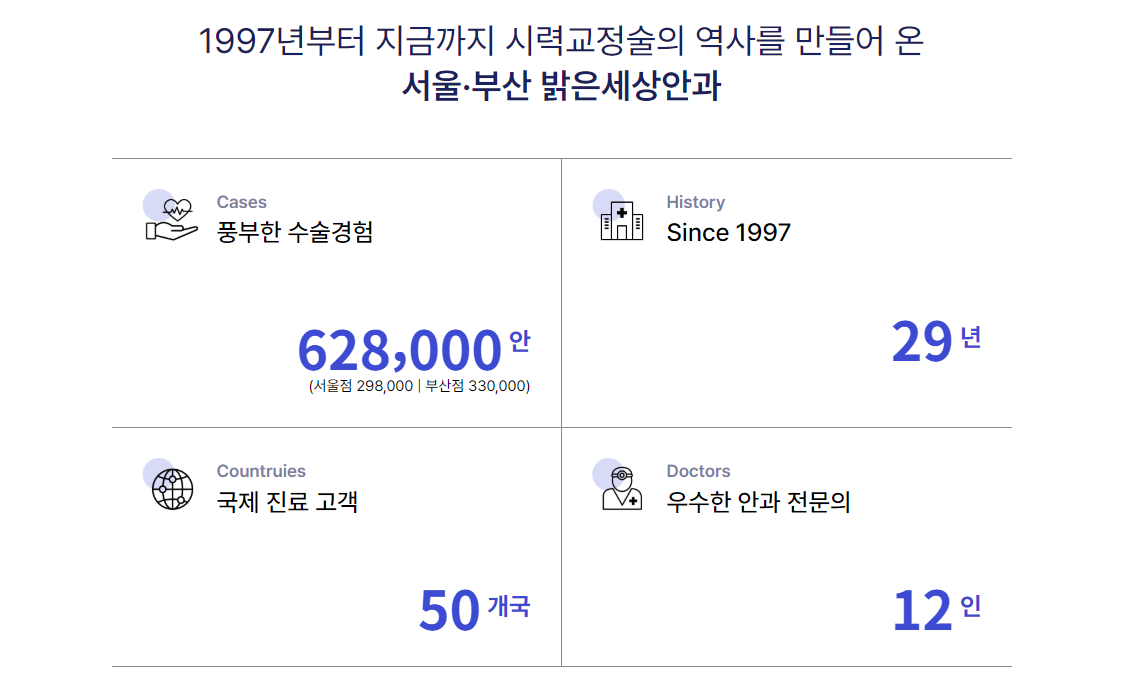This screenshot has height=696, width=1145.
Task: Click the heart-in-hand Cases icon
Action: pos(171,217)
